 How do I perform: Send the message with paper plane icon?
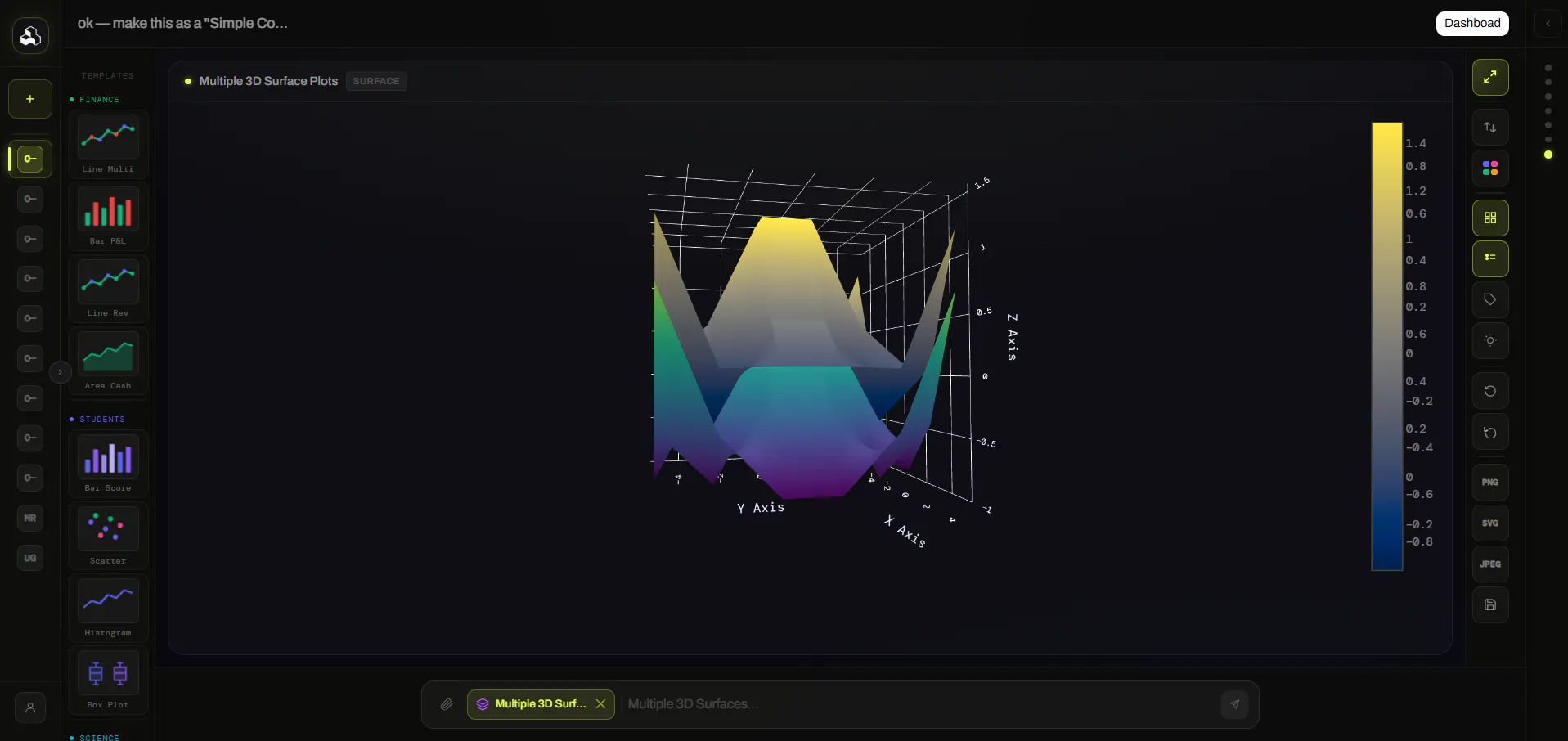pos(1234,704)
